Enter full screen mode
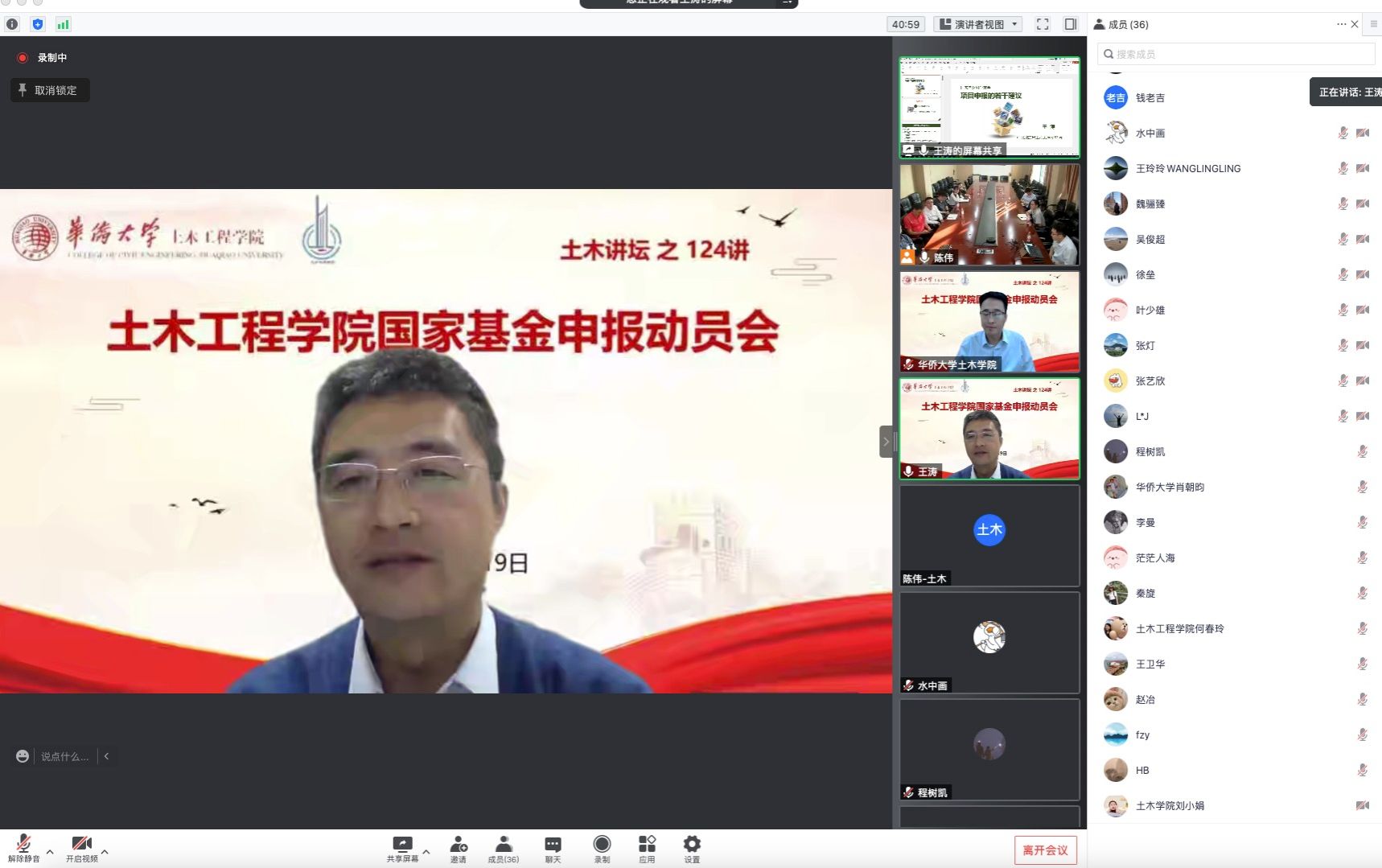The image size is (1382, 868). coord(1043,24)
